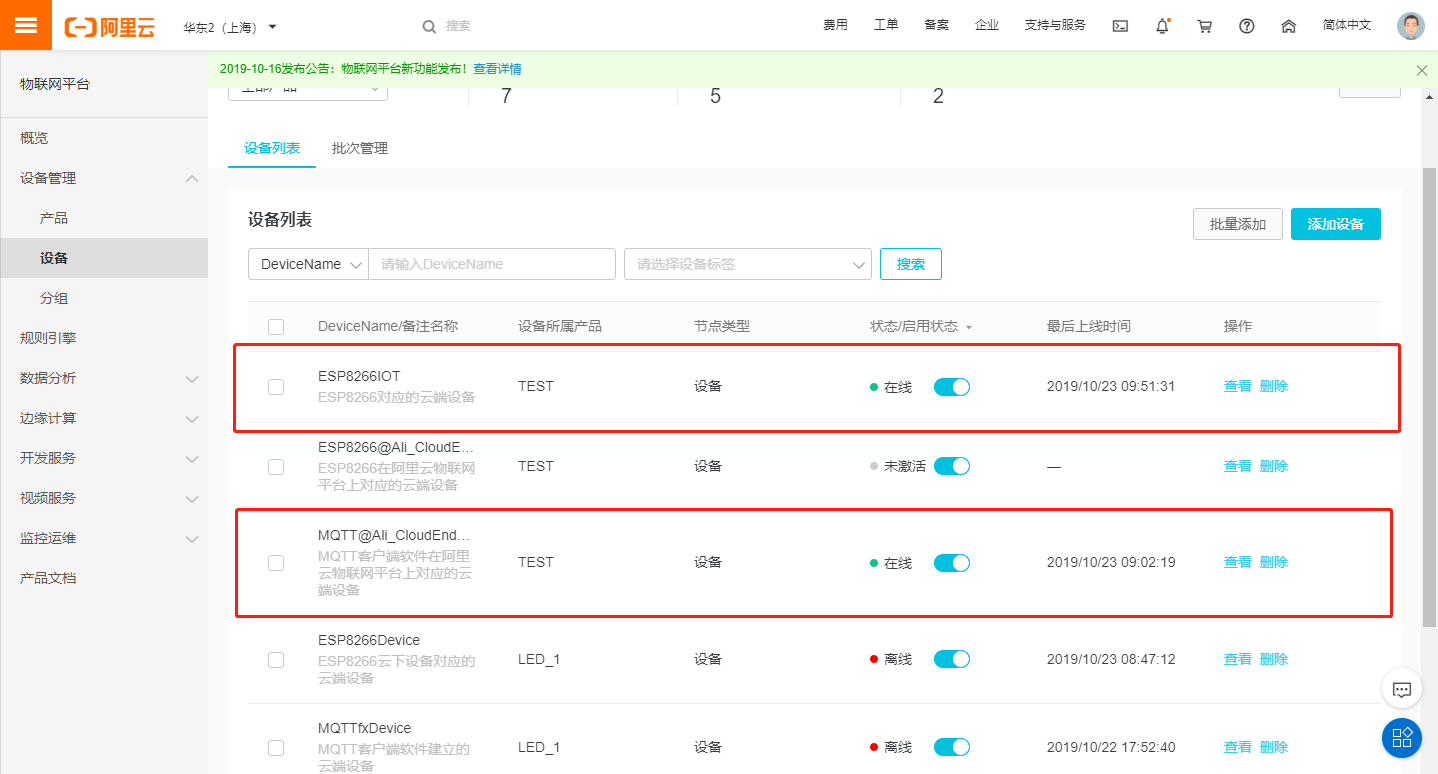
Task: Sort by the status column arrow
Action: pos(969,328)
